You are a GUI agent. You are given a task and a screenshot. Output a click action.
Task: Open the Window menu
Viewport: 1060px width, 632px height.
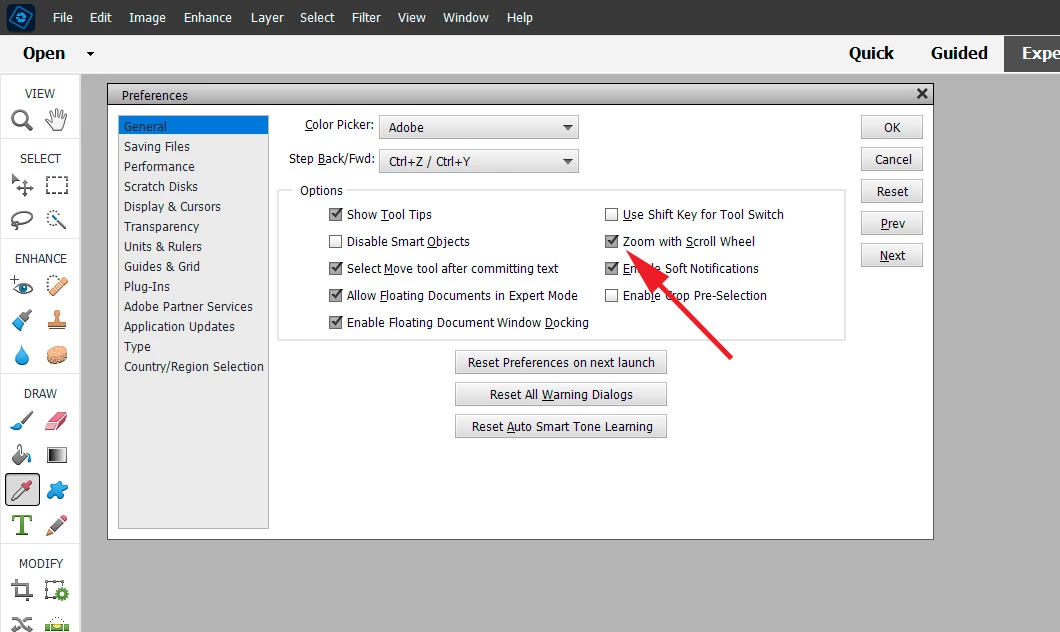tap(466, 18)
